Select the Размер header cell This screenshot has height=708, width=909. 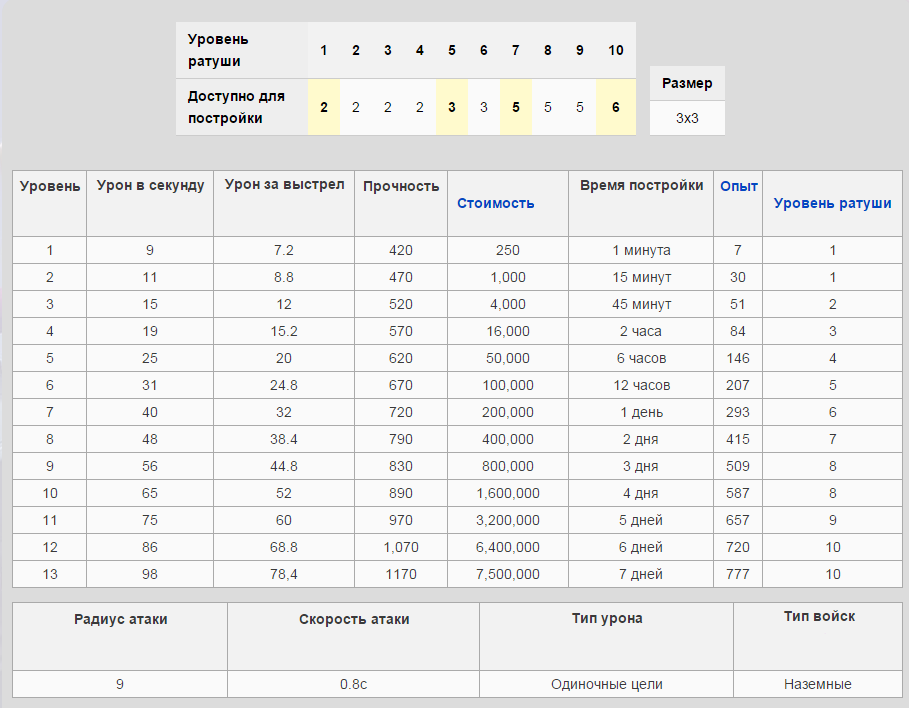coord(687,84)
